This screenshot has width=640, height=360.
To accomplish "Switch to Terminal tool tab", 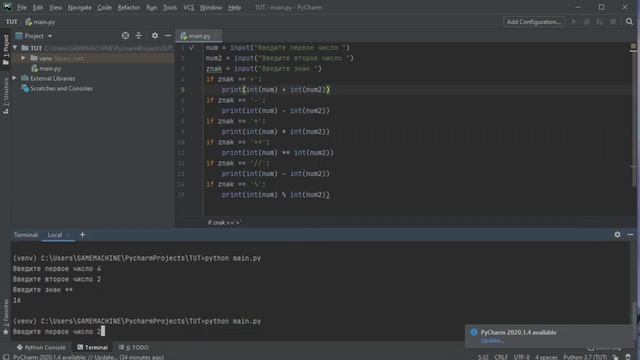I will coord(93,347).
